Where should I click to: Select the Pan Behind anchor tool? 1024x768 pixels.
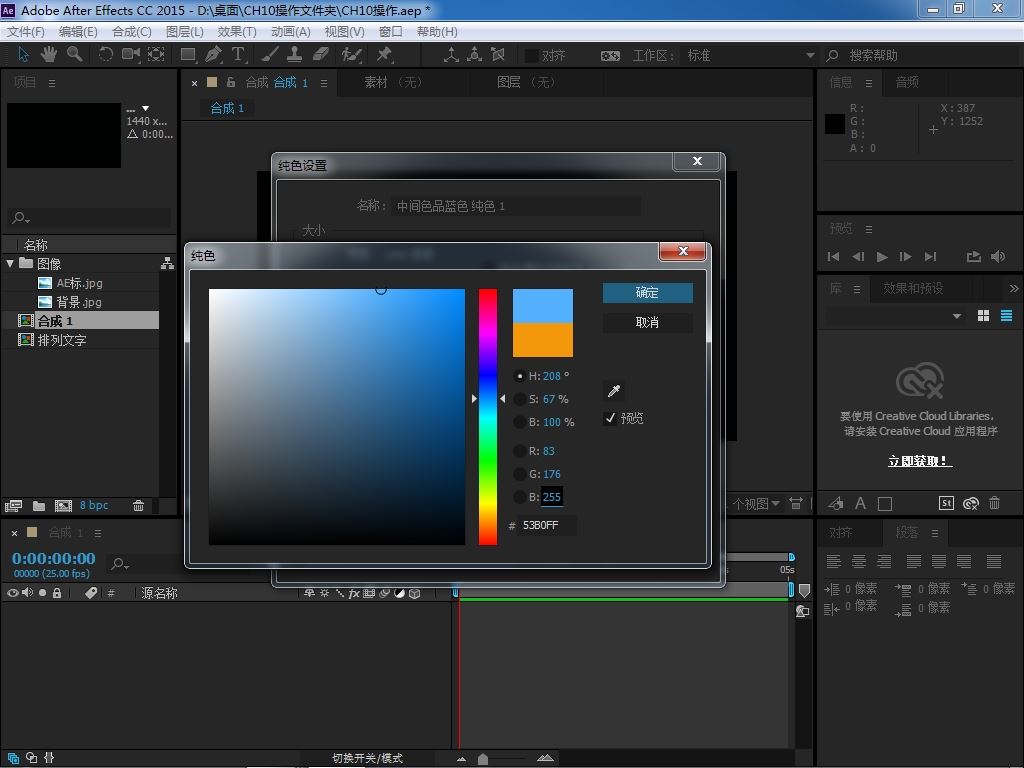pos(156,54)
